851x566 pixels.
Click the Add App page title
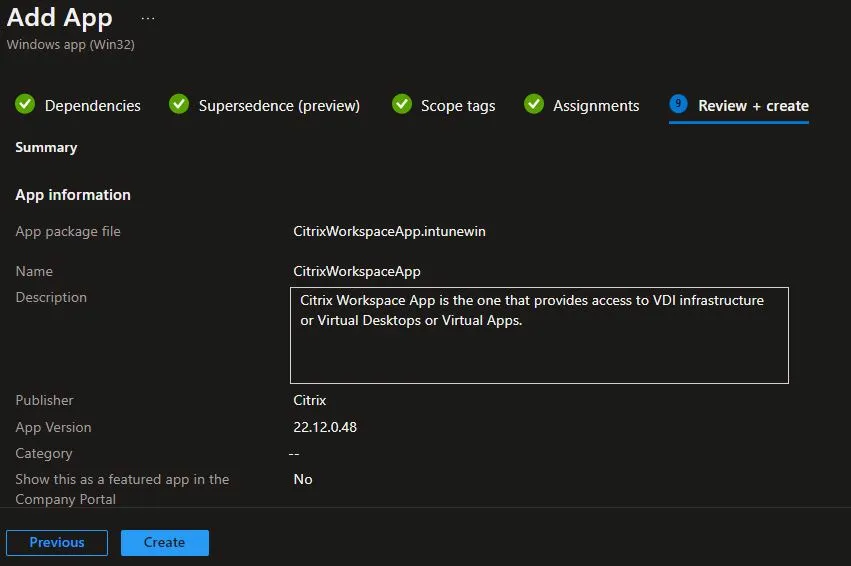(59, 17)
